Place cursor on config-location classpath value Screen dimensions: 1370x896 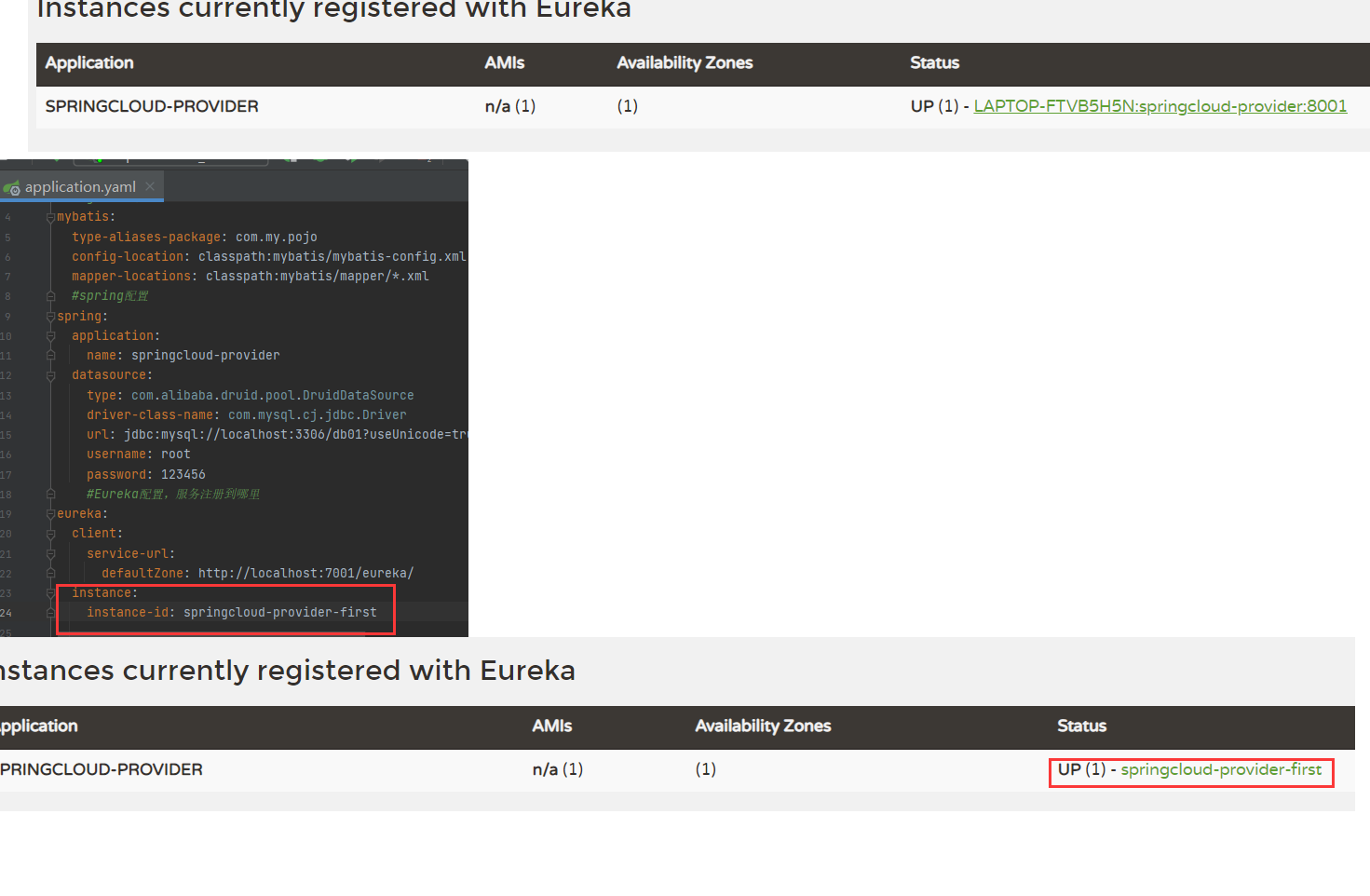click(332, 257)
